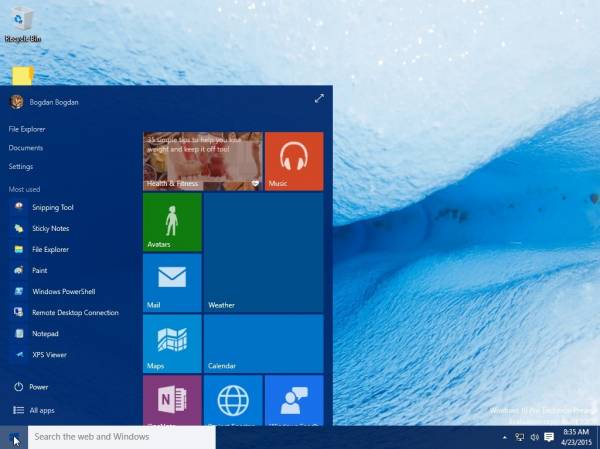Click the Bogdan Bogdan user avatar
600x449 pixels.
tap(16, 102)
